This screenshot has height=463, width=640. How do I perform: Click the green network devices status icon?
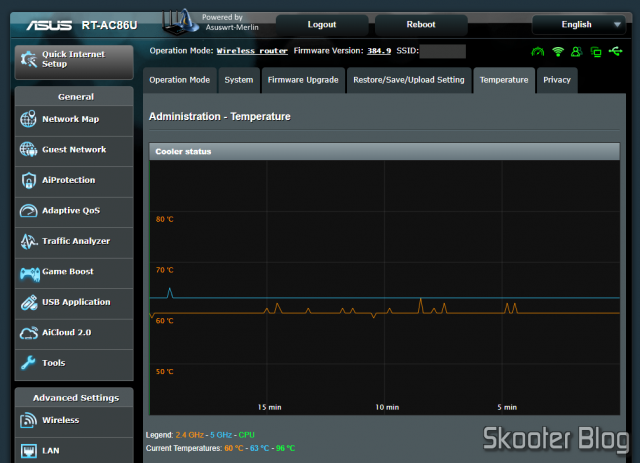[x=596, y=52]
